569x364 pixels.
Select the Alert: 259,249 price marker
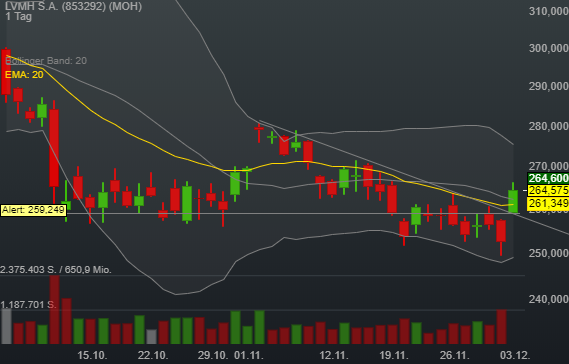click(x=33, y=210)
